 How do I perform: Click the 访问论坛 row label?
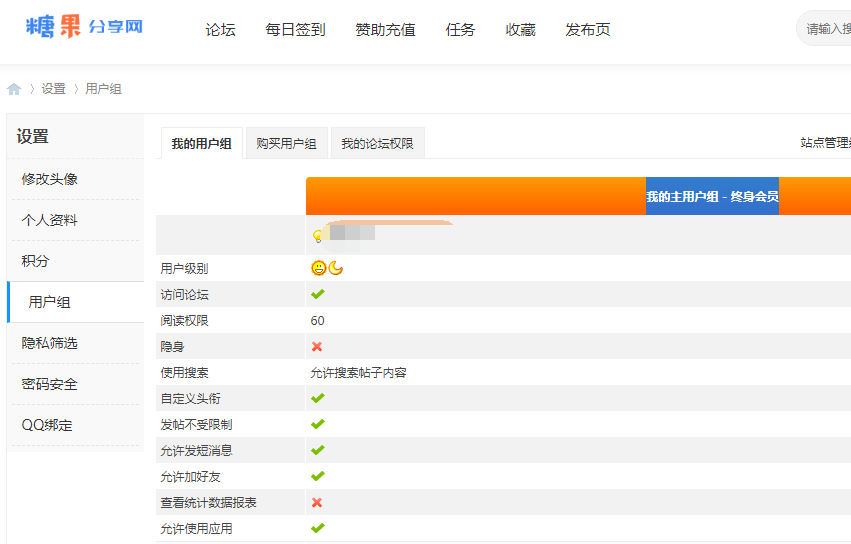click(x=185, y=295)
